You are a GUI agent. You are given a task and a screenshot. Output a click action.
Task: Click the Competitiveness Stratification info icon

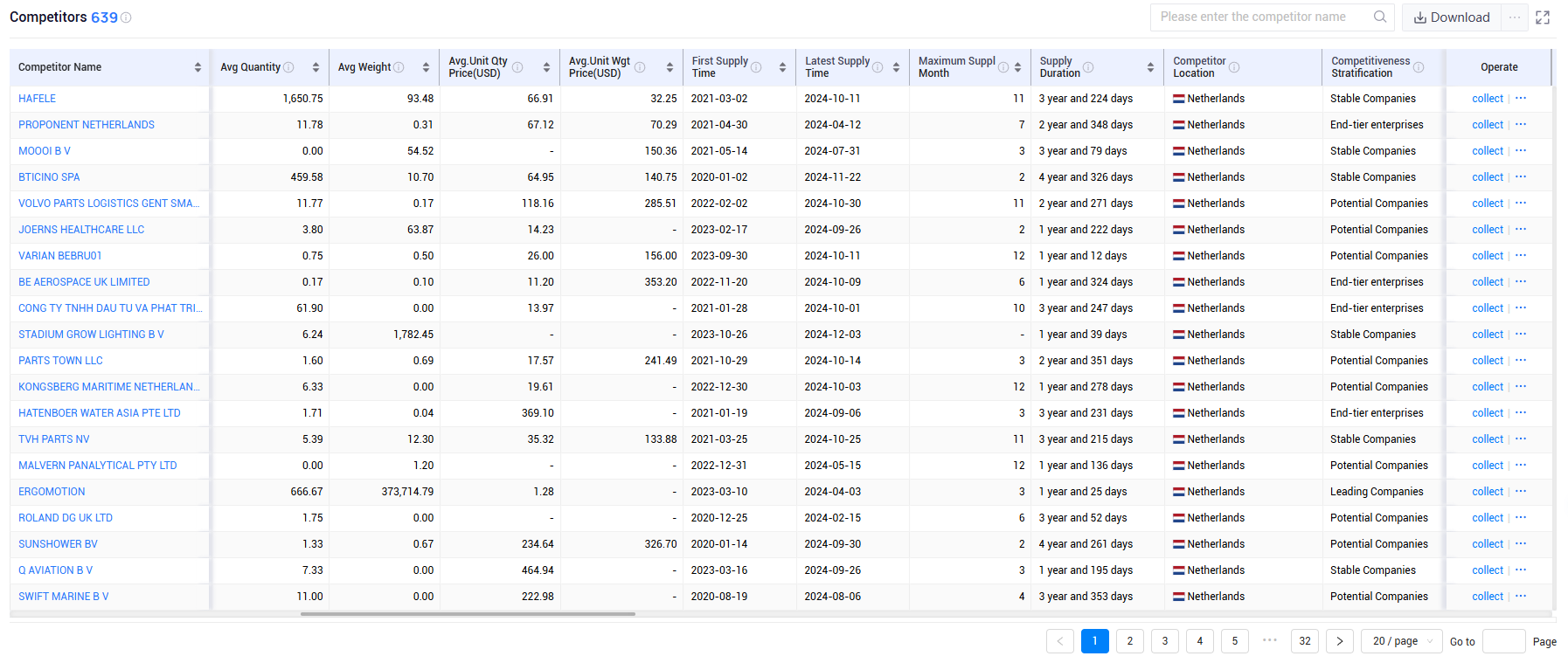[1419, 67]
